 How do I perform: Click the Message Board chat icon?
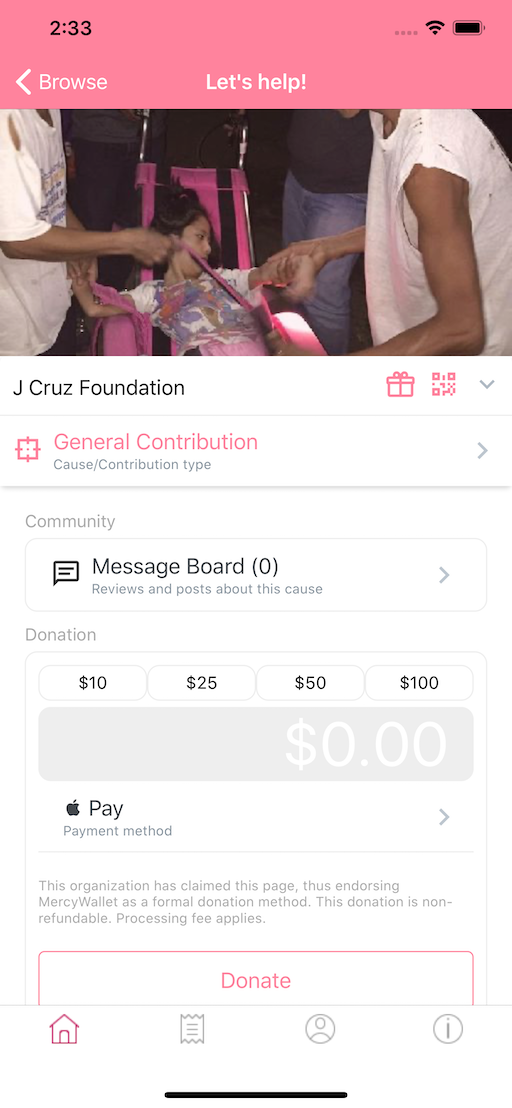(x=66, y=573)
